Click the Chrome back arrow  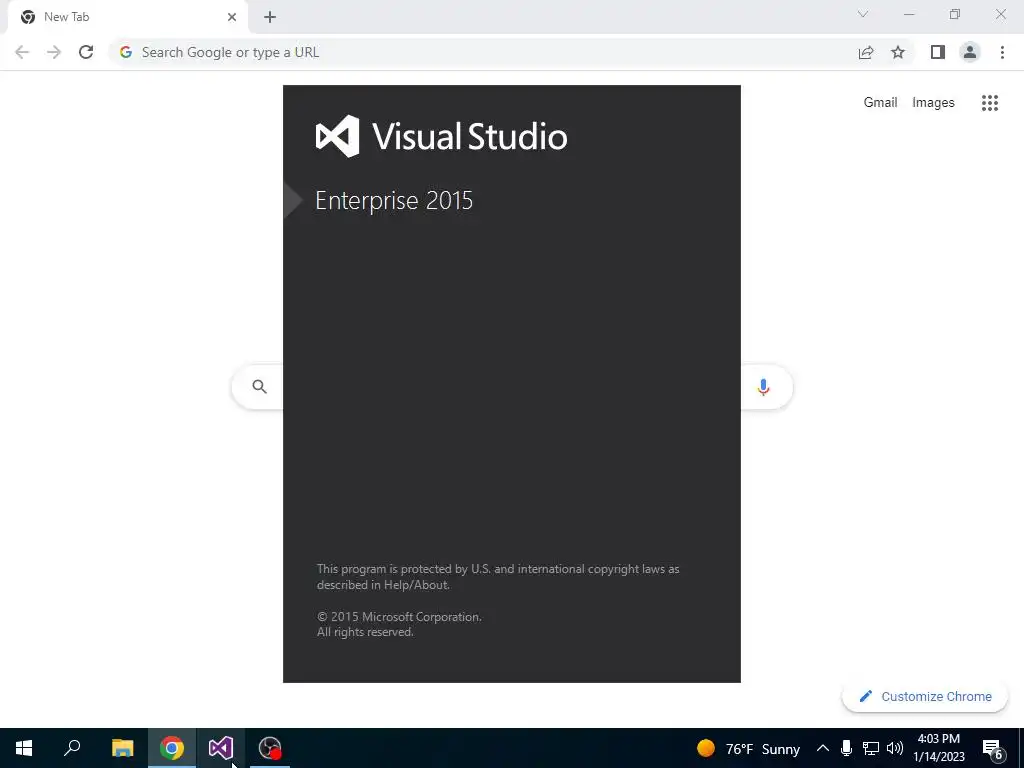[x=22, y=52]
